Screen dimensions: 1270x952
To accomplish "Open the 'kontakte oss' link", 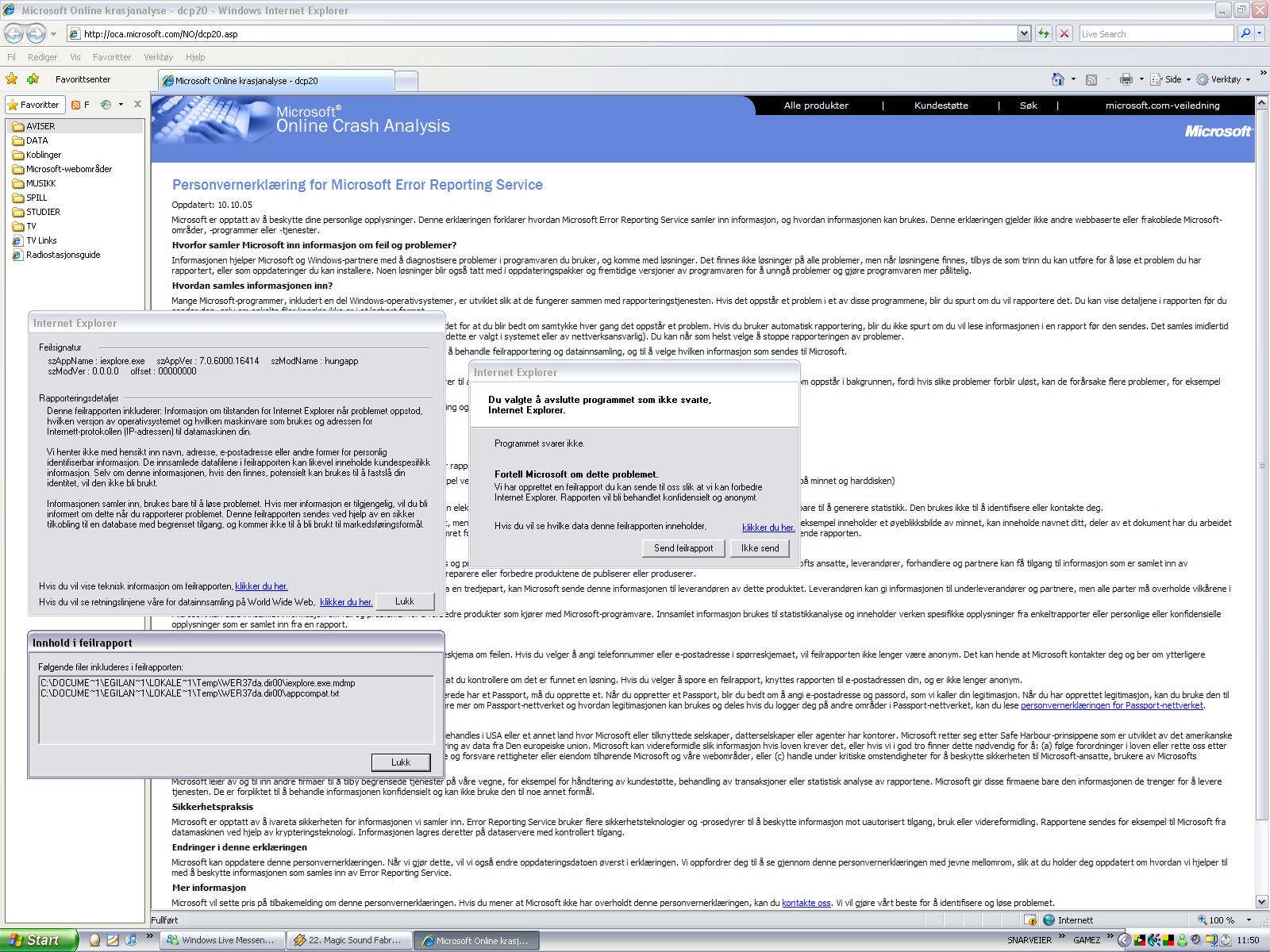I will tap(806, 903).
